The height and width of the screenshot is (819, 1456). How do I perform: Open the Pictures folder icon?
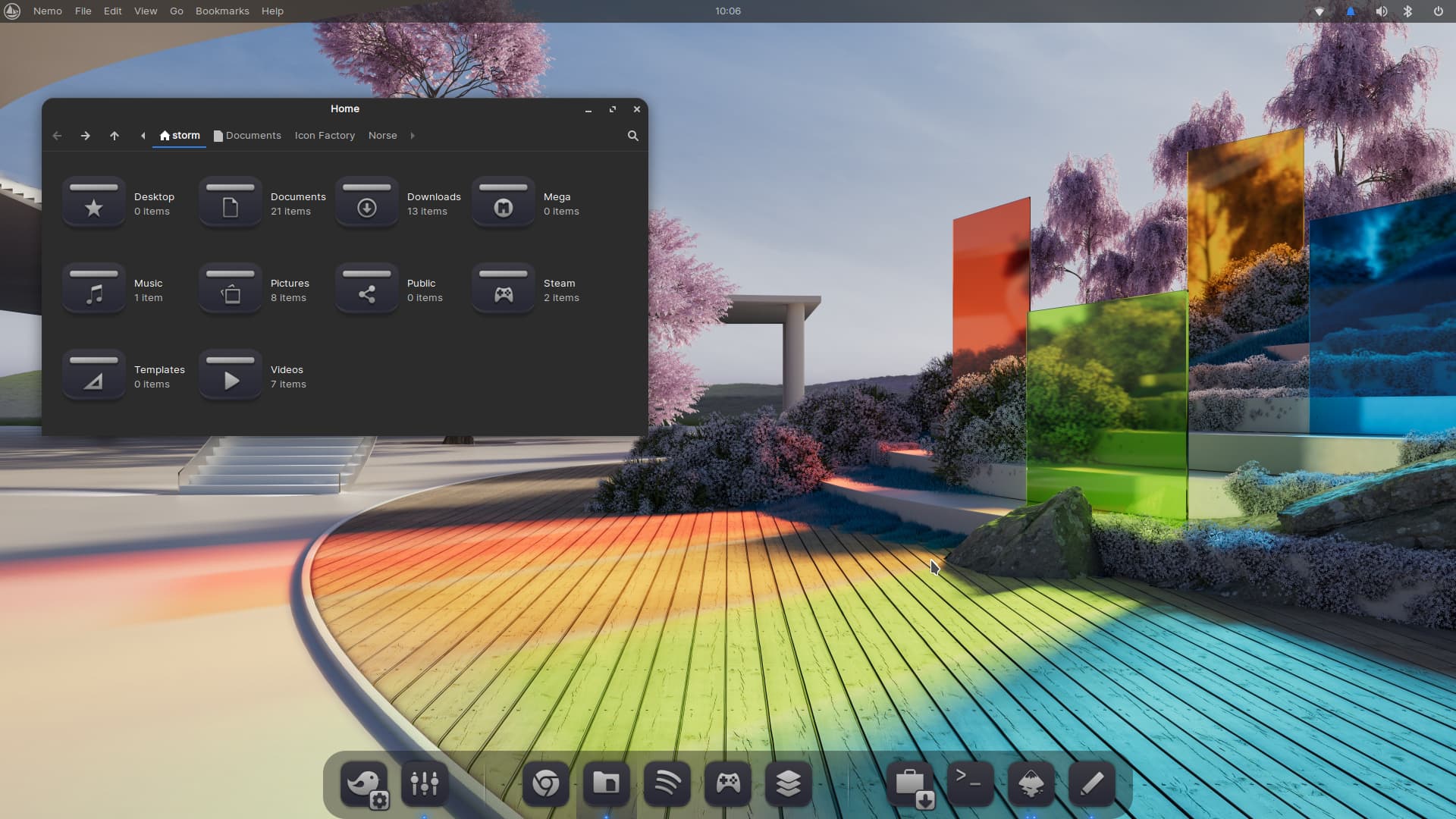(230, 289)
